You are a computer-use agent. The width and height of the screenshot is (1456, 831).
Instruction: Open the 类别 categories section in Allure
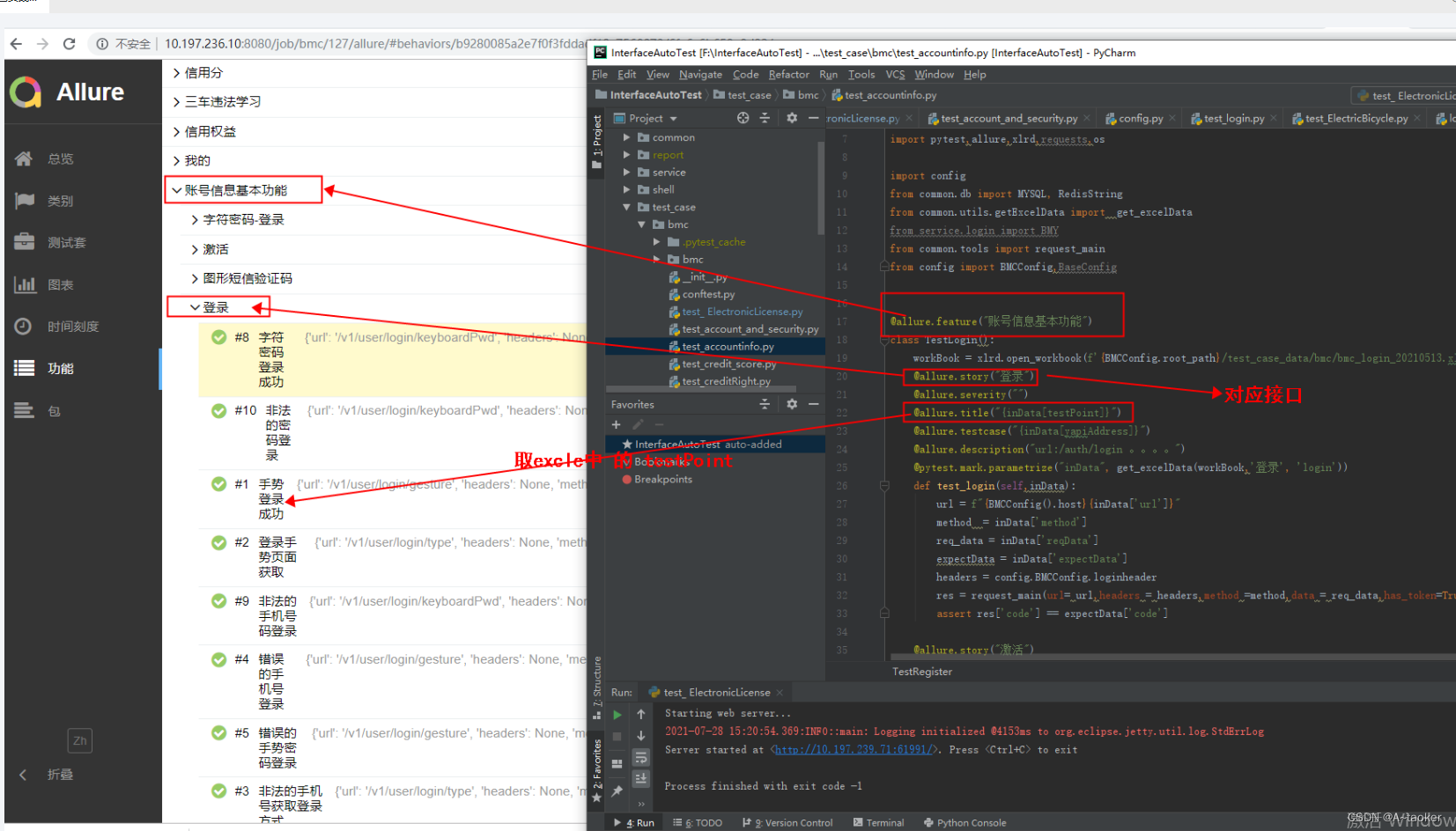pos(61,201)
